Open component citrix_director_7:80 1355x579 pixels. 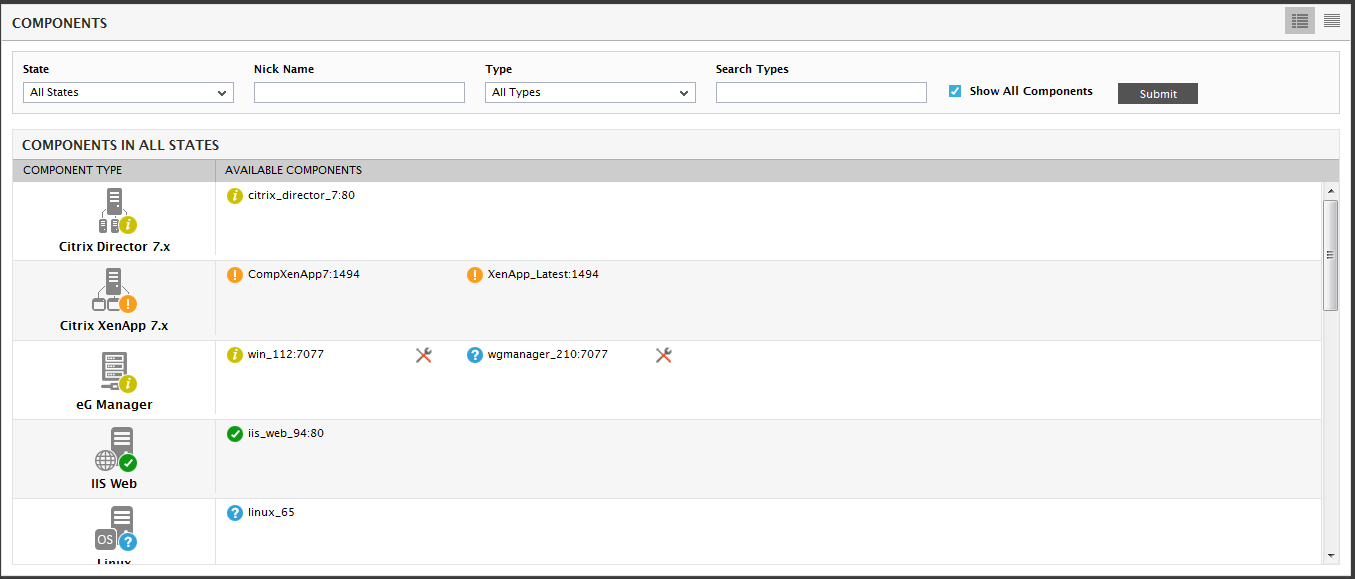coord(301,196)
